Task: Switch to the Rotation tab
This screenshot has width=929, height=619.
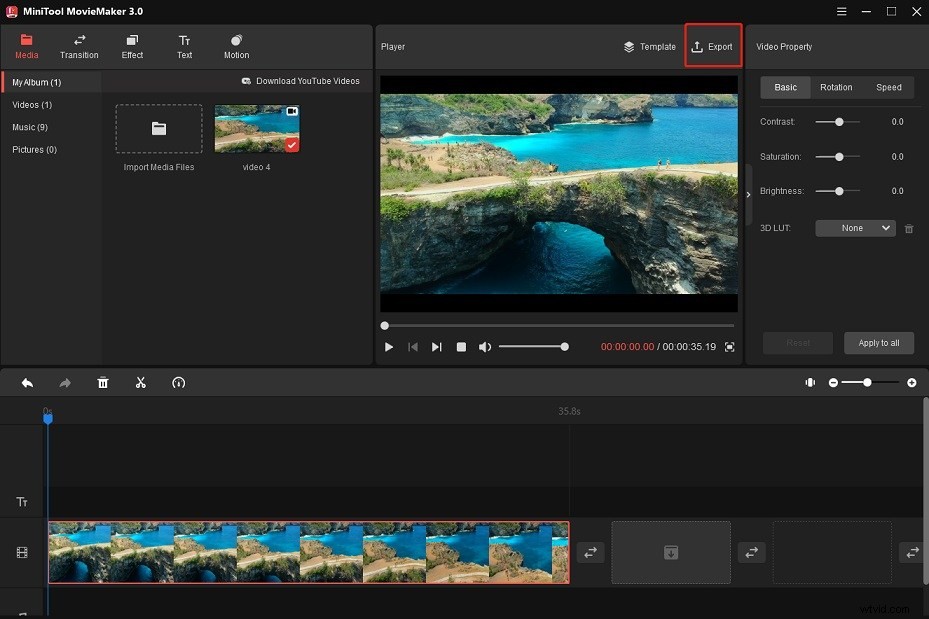Action: 836,87
